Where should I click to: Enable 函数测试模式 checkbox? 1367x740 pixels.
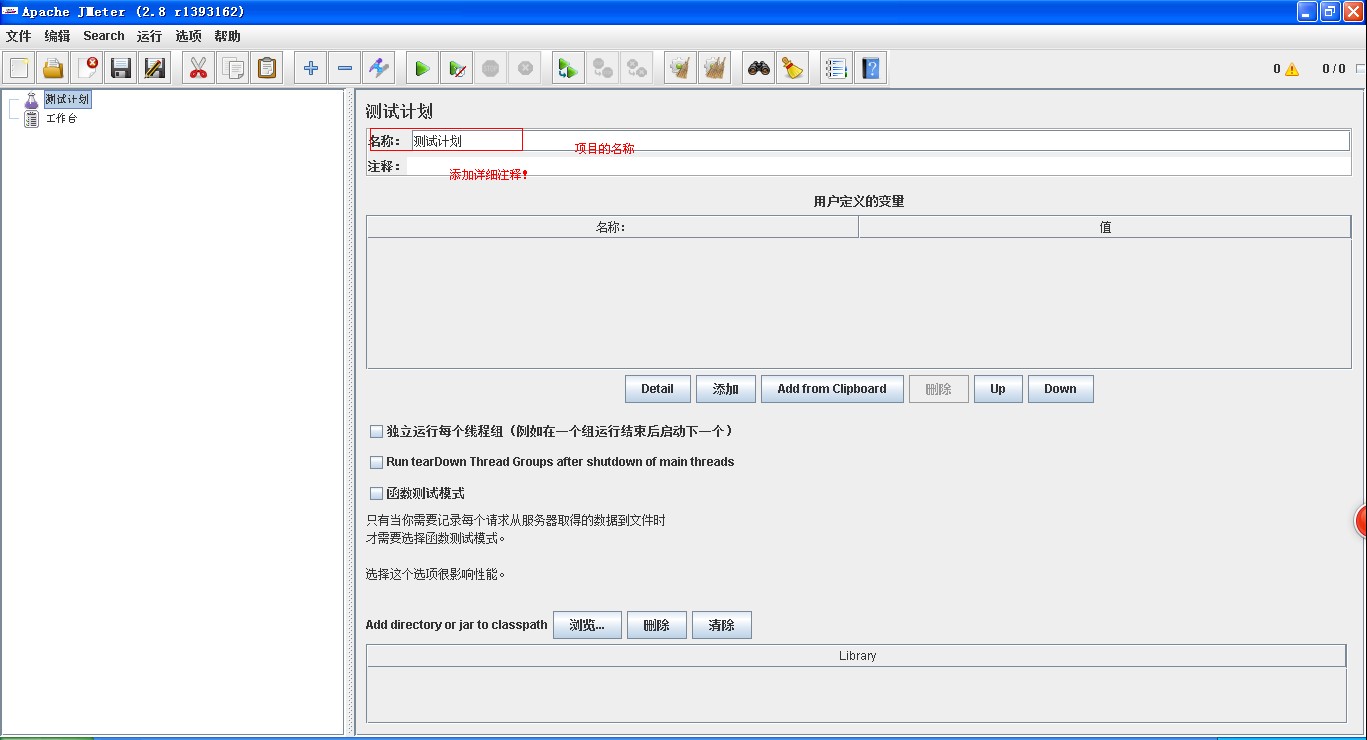[376, 493]
